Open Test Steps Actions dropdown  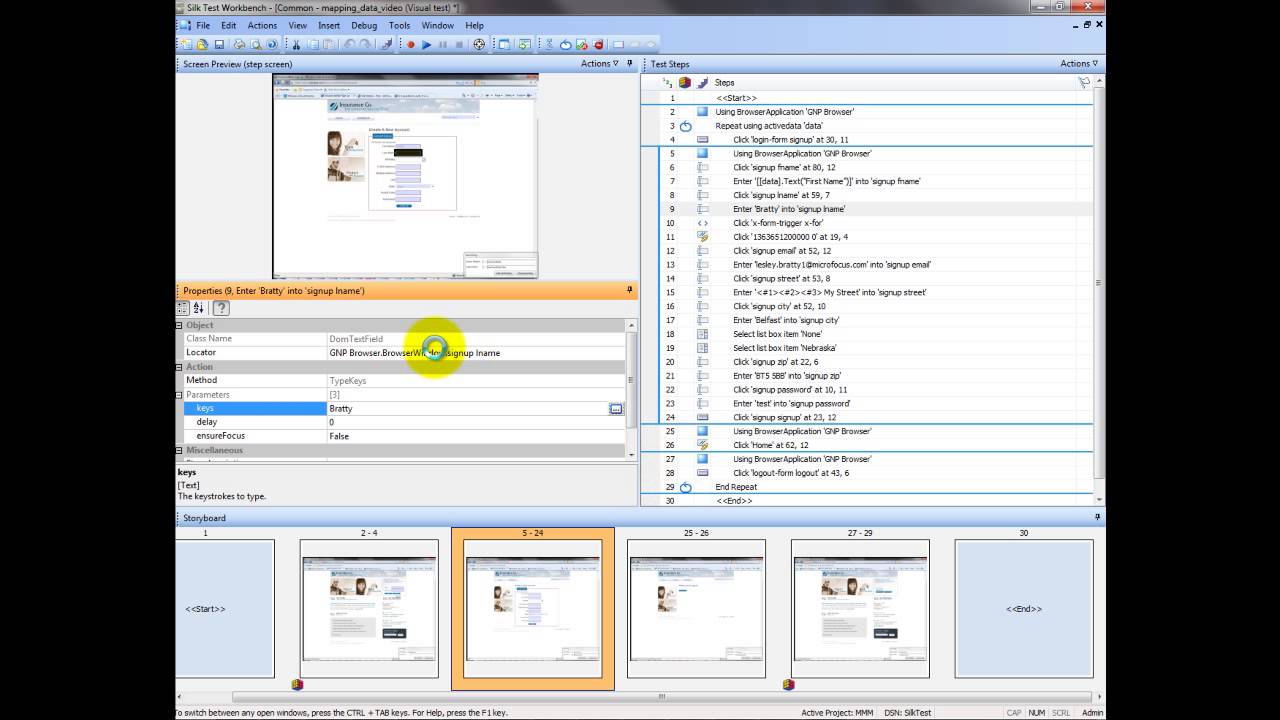pyautogui.click(x=1080, y=64)
